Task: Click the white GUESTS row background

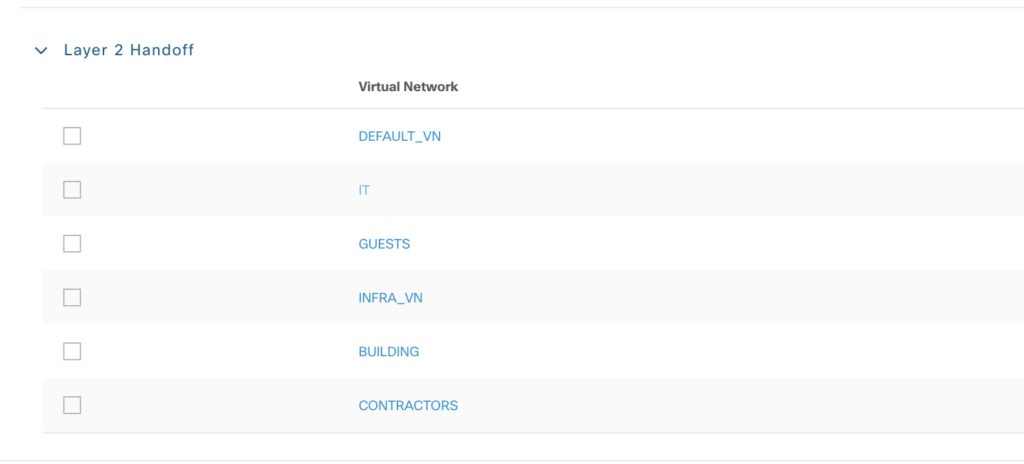Action: [700, 244]
